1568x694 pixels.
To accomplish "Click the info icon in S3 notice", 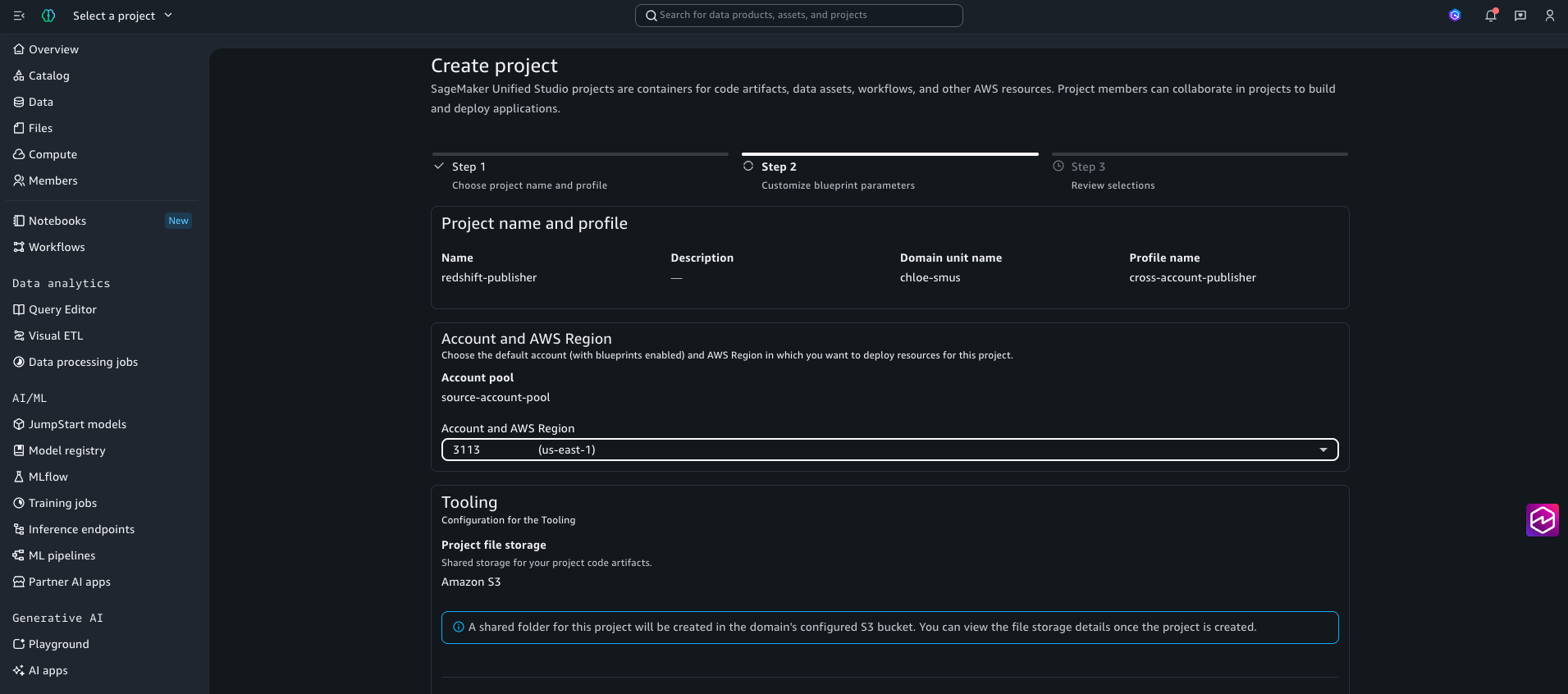I will click(459, 628).
